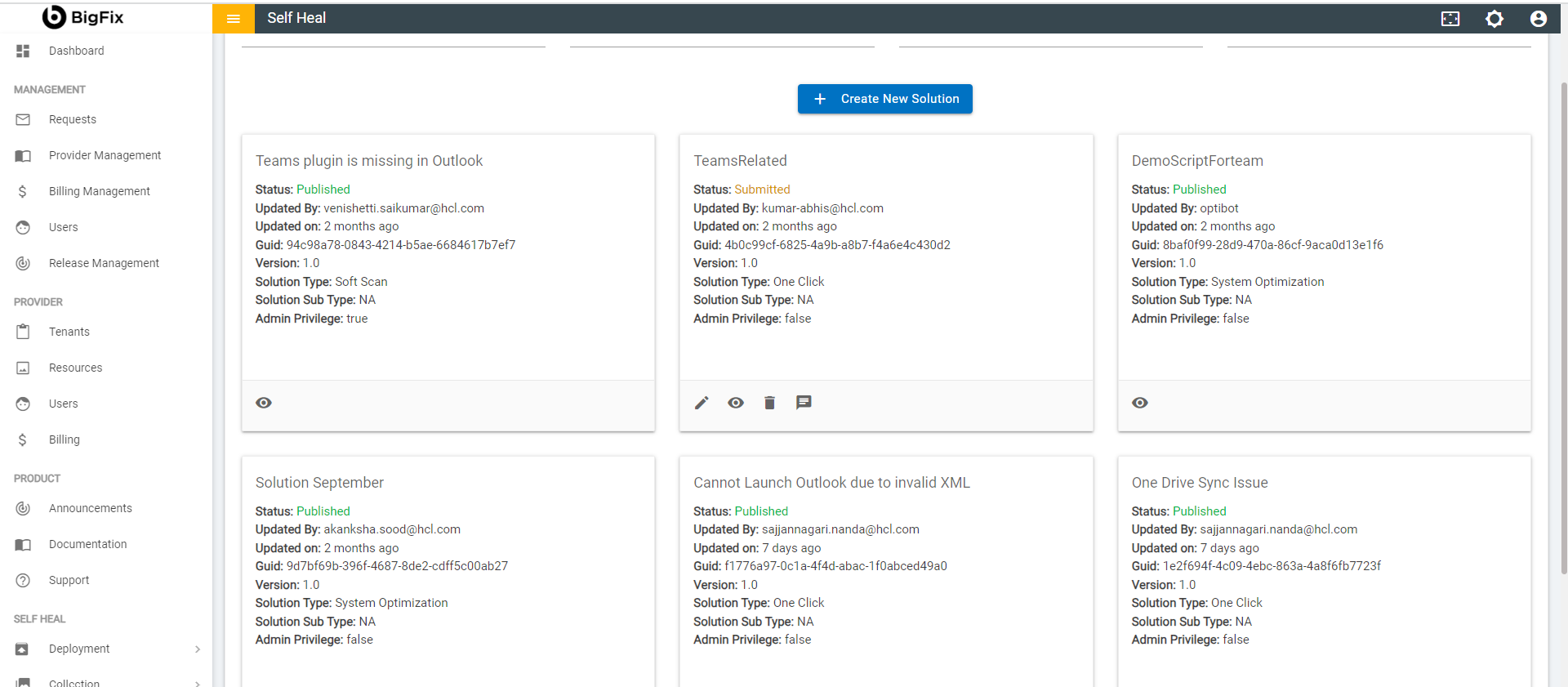Click the Billing Management dollar icon
This screenshot has height=687, width=1568.
23,191
